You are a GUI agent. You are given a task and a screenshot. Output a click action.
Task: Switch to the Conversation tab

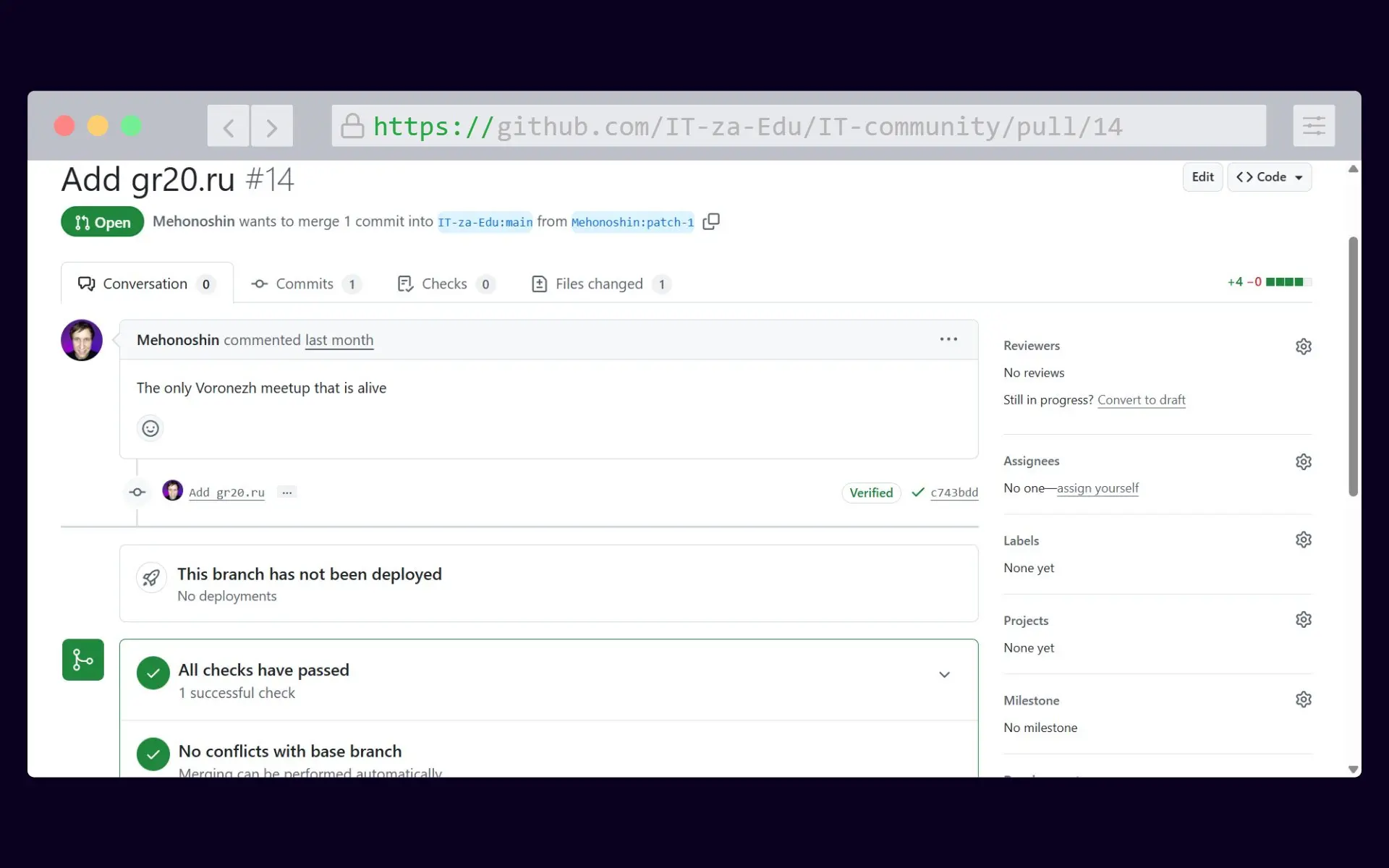point(147,284)
